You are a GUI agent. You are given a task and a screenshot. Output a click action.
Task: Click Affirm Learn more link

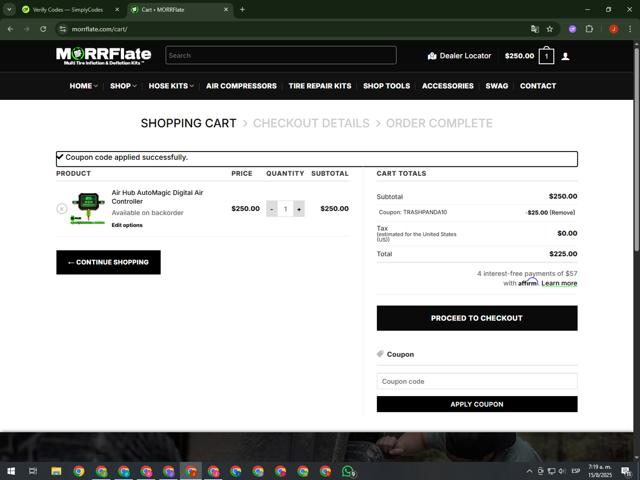pyautogui.click(x=559, y=283)
